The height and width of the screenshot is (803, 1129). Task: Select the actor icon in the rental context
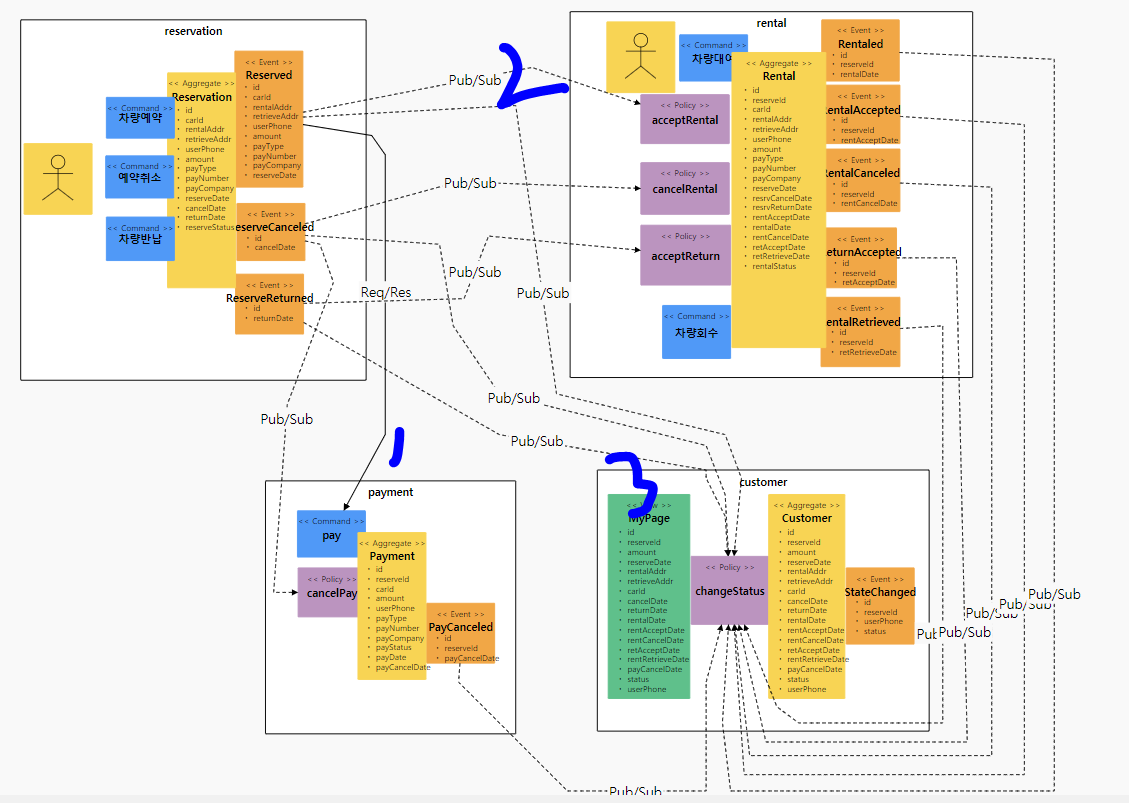[x=640, y=56]
